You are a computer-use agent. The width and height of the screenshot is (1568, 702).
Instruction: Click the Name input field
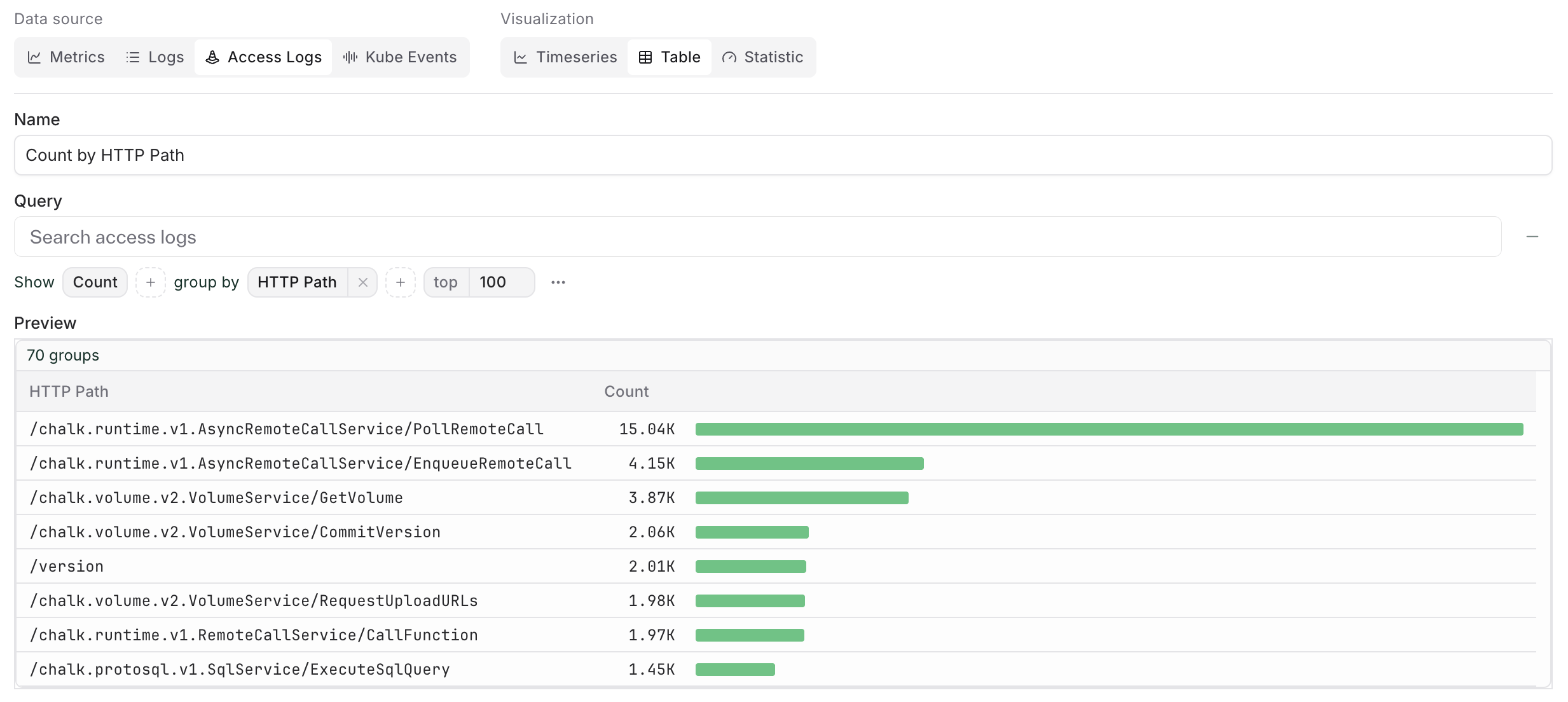coord(783,155)
